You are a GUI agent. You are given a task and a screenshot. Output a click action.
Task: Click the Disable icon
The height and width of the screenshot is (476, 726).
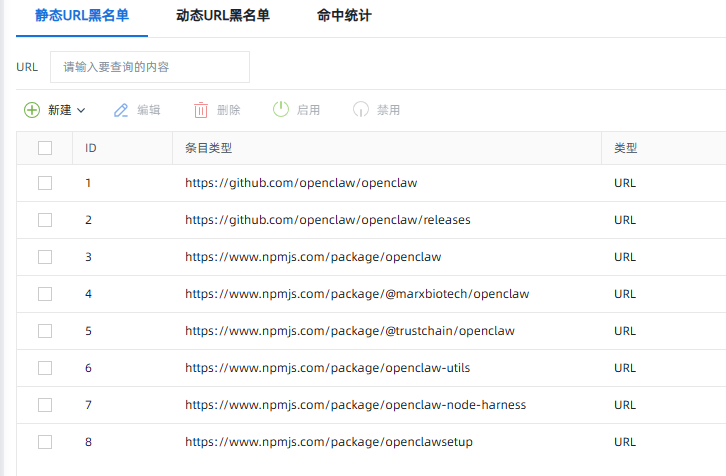(361, 110)
